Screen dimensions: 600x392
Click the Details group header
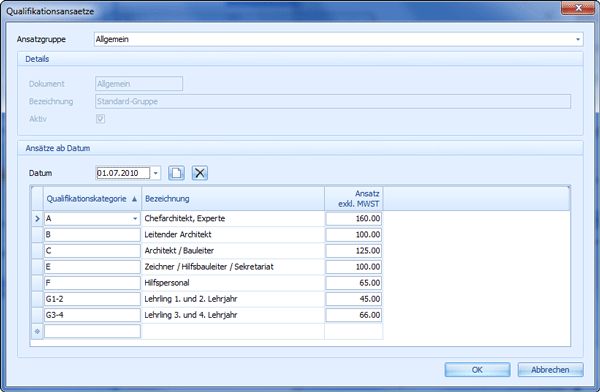tap(300, 59)
